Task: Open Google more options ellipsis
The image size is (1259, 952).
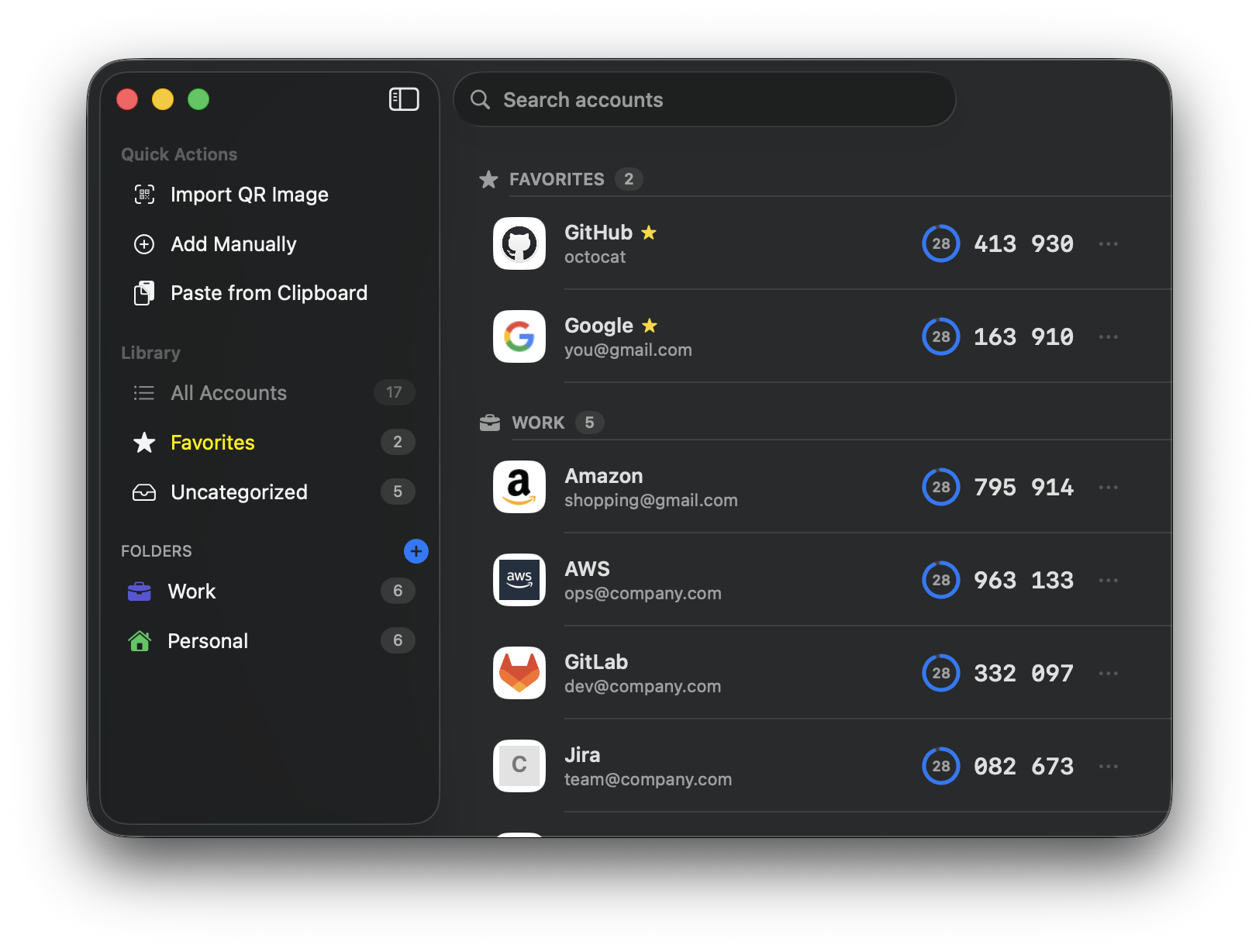Action: [1109, 336]
